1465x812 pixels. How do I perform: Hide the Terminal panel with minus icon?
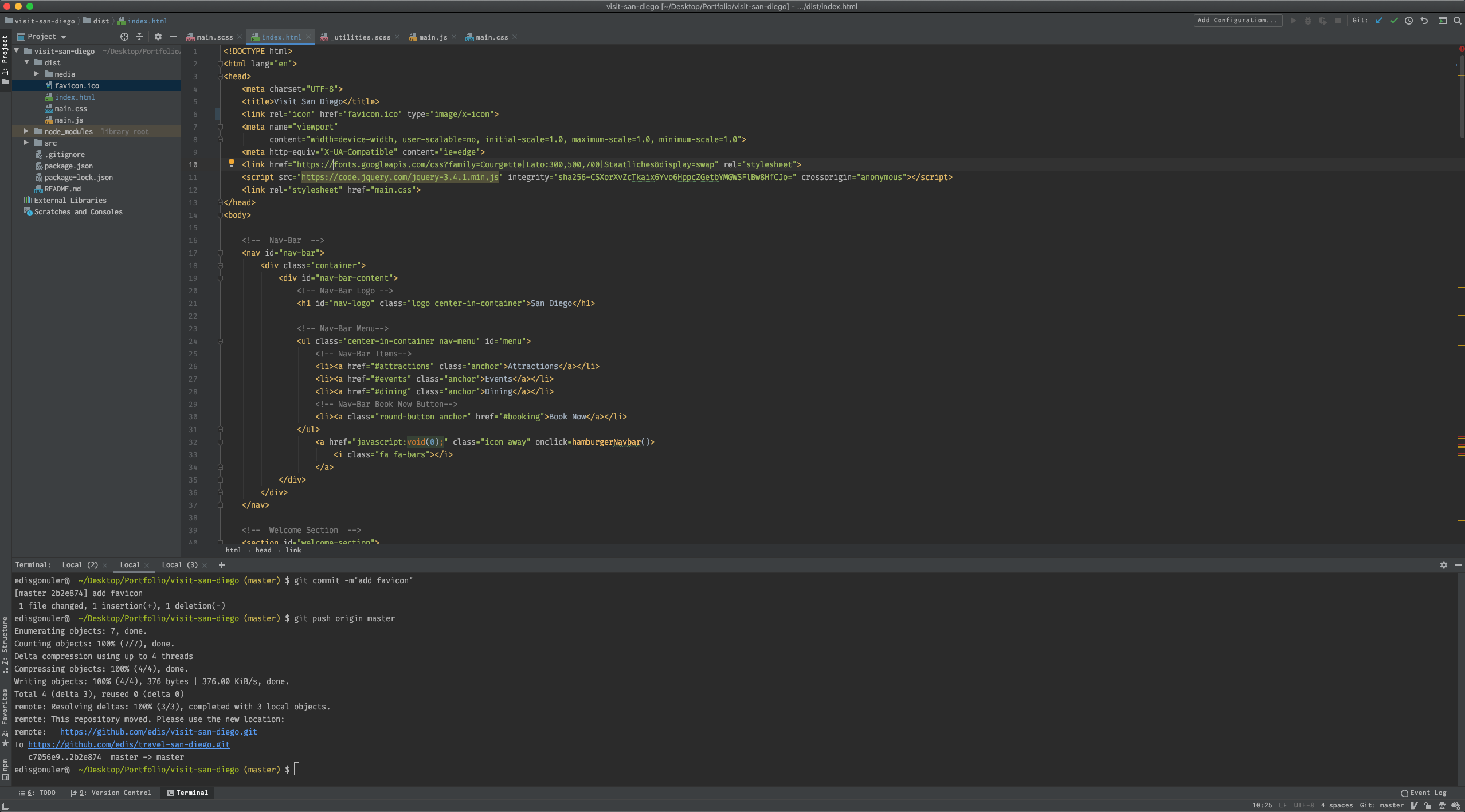pos(1459,565)
